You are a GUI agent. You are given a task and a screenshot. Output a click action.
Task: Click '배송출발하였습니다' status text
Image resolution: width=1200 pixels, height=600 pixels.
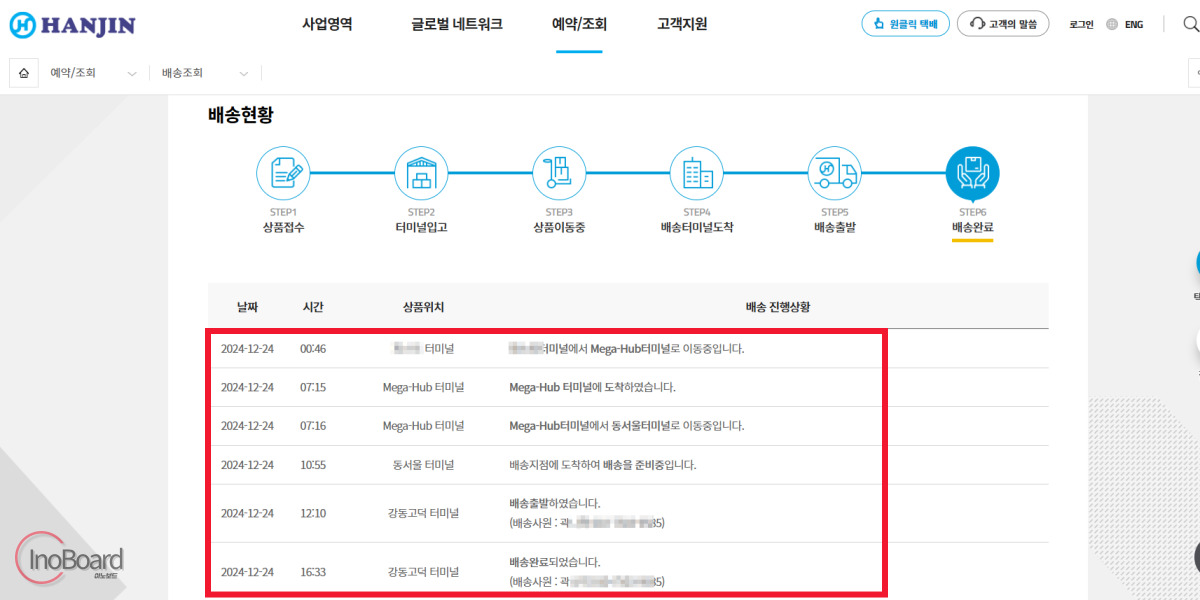click(x=555, y=504)
